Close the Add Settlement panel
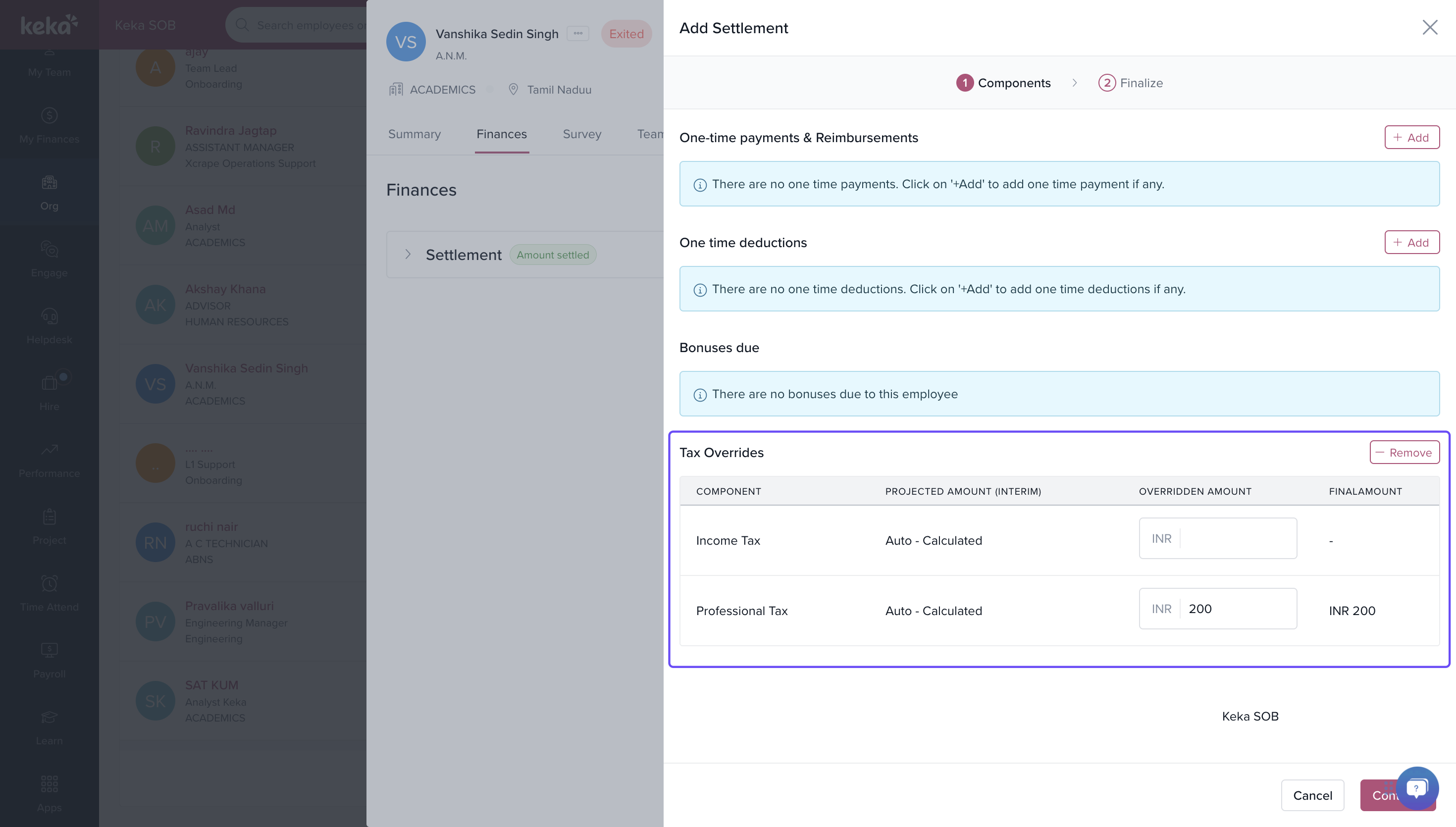 pyautogui.click(x=1429, y=27)
